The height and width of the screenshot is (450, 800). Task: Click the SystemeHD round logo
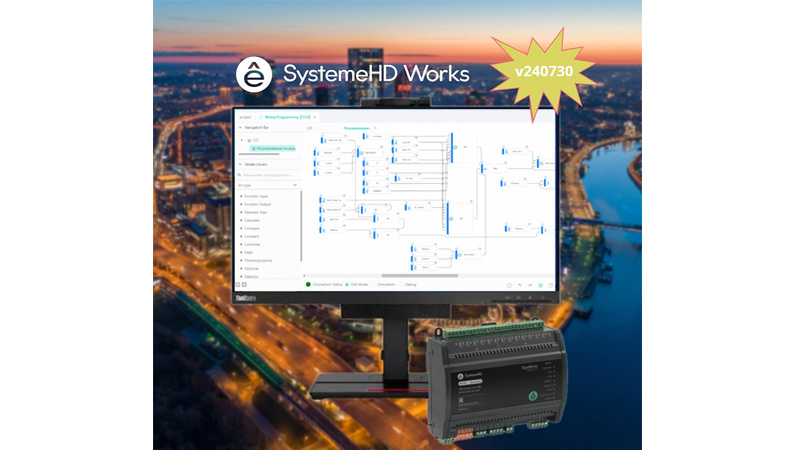click(254, 74)
